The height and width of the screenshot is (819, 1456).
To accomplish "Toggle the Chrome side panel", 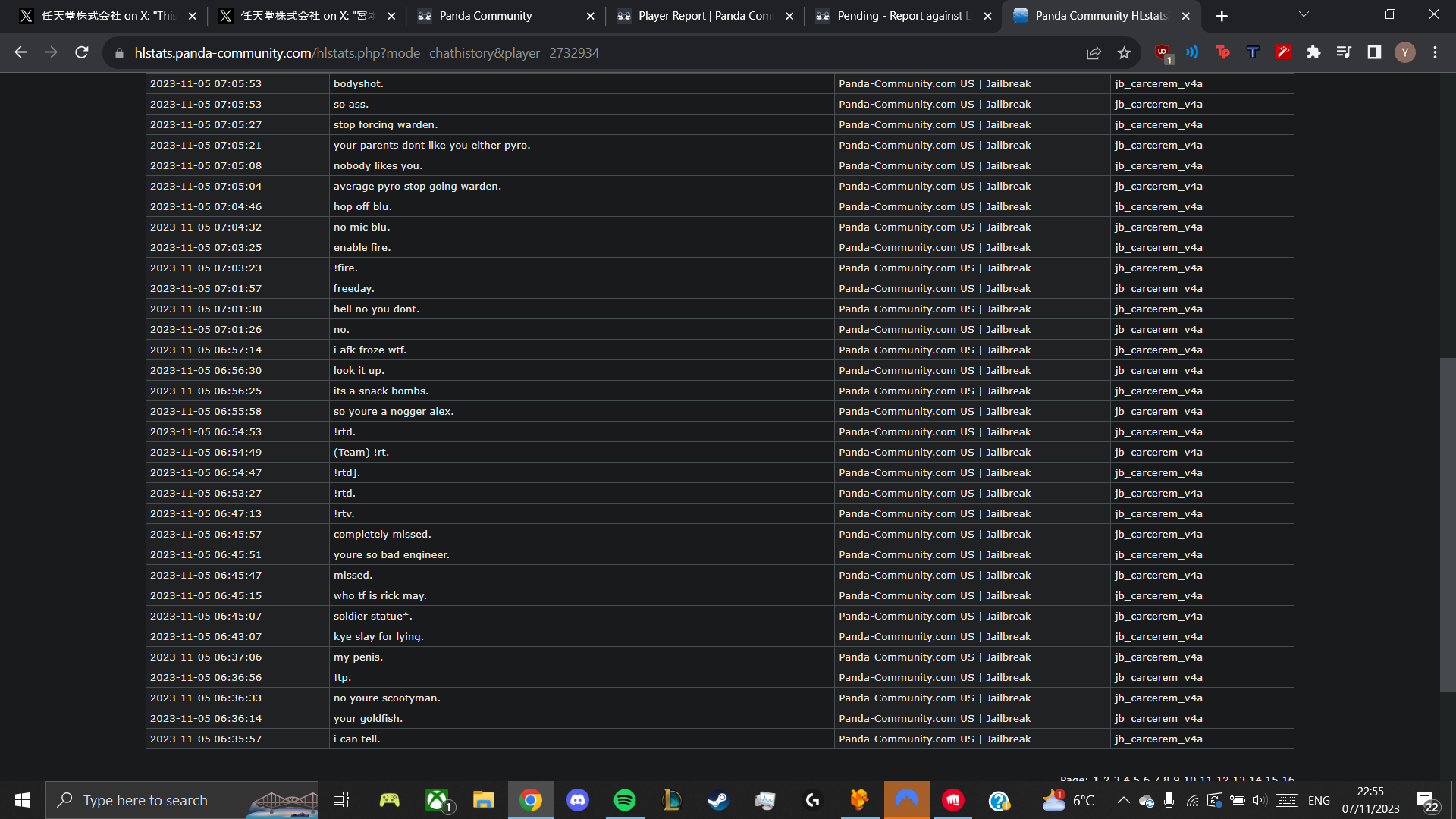I will [1374, 52].
